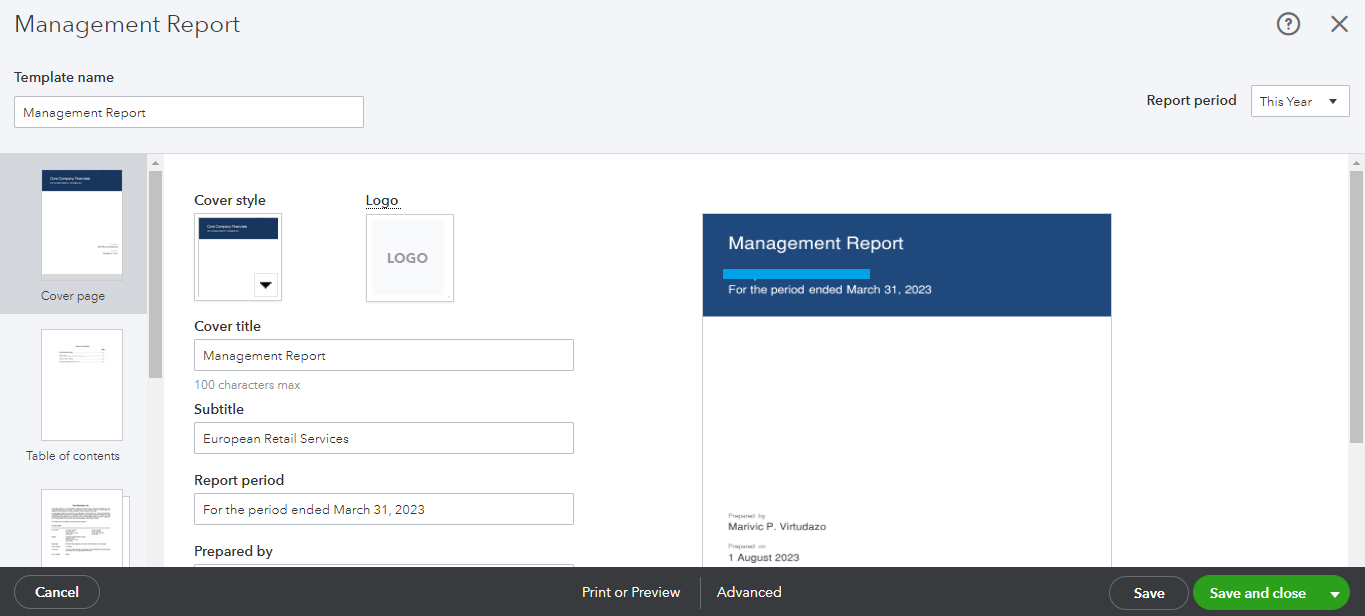Click the Report period text field
The height and width of the screenshot is (616, 1365).
[x=384, y=509]
